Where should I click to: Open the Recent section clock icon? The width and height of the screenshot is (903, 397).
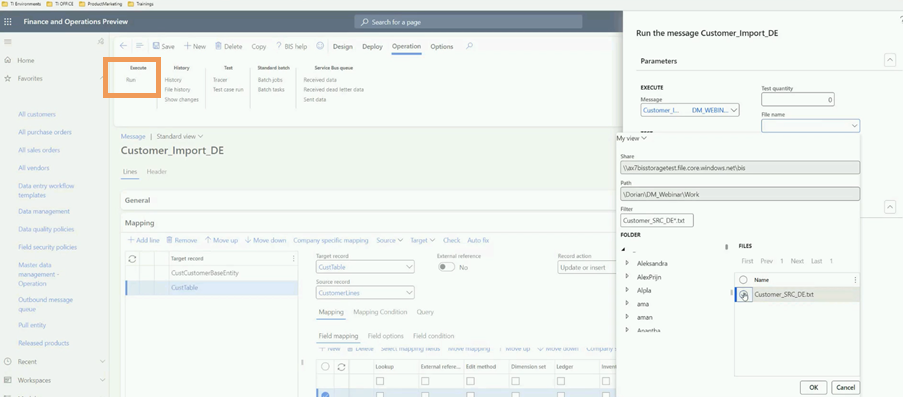[x=8, y=362]
